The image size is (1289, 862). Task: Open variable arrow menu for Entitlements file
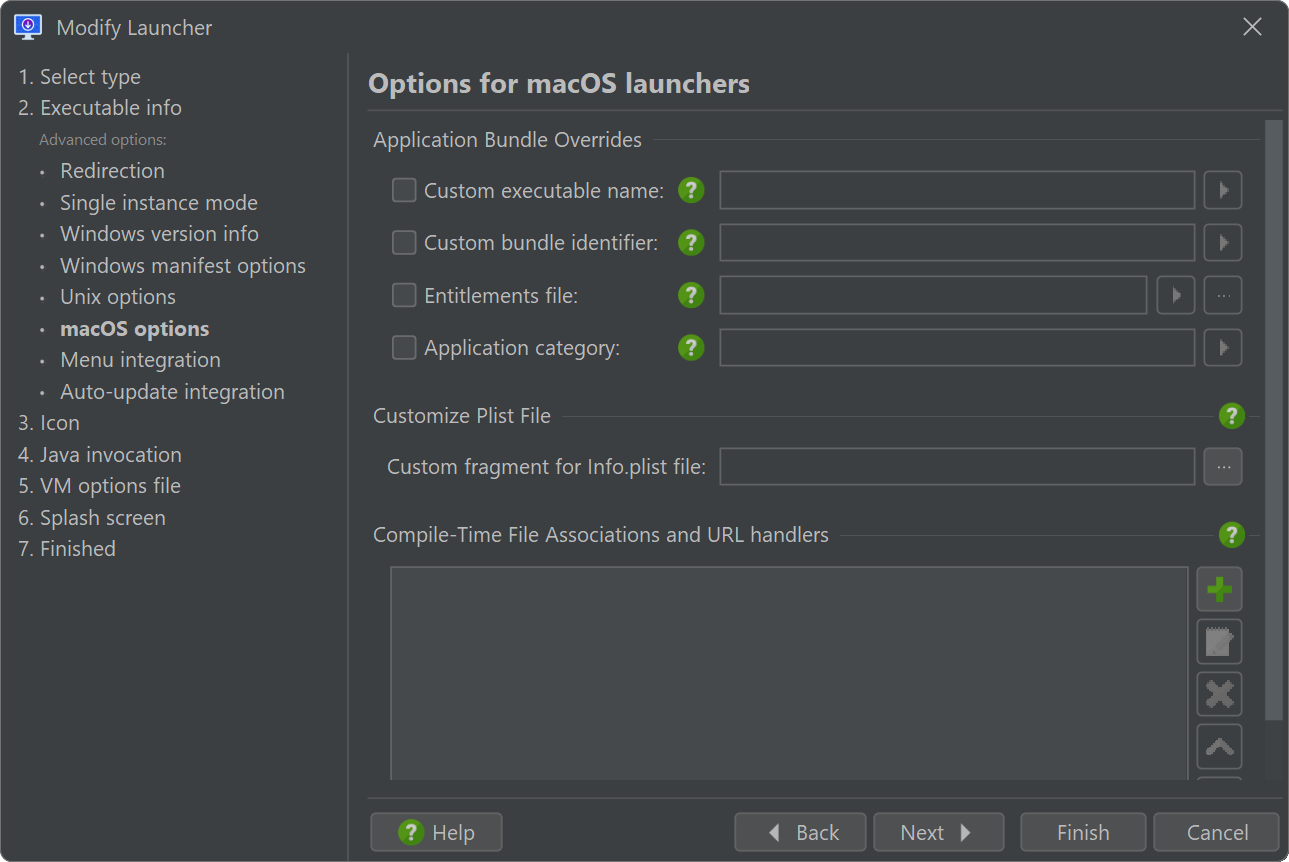(x=1176, y=295)
